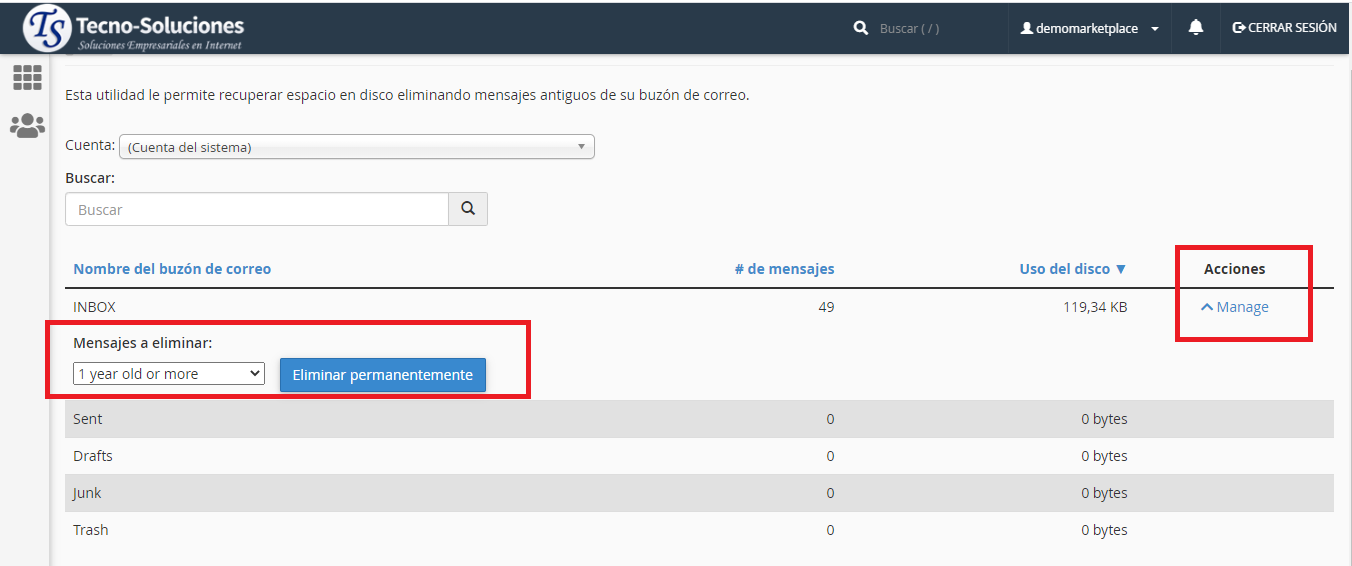Click the CERRAR SESIÓN link
Viewport: 1352px width, 566px height.
[x=1292, y=28]
